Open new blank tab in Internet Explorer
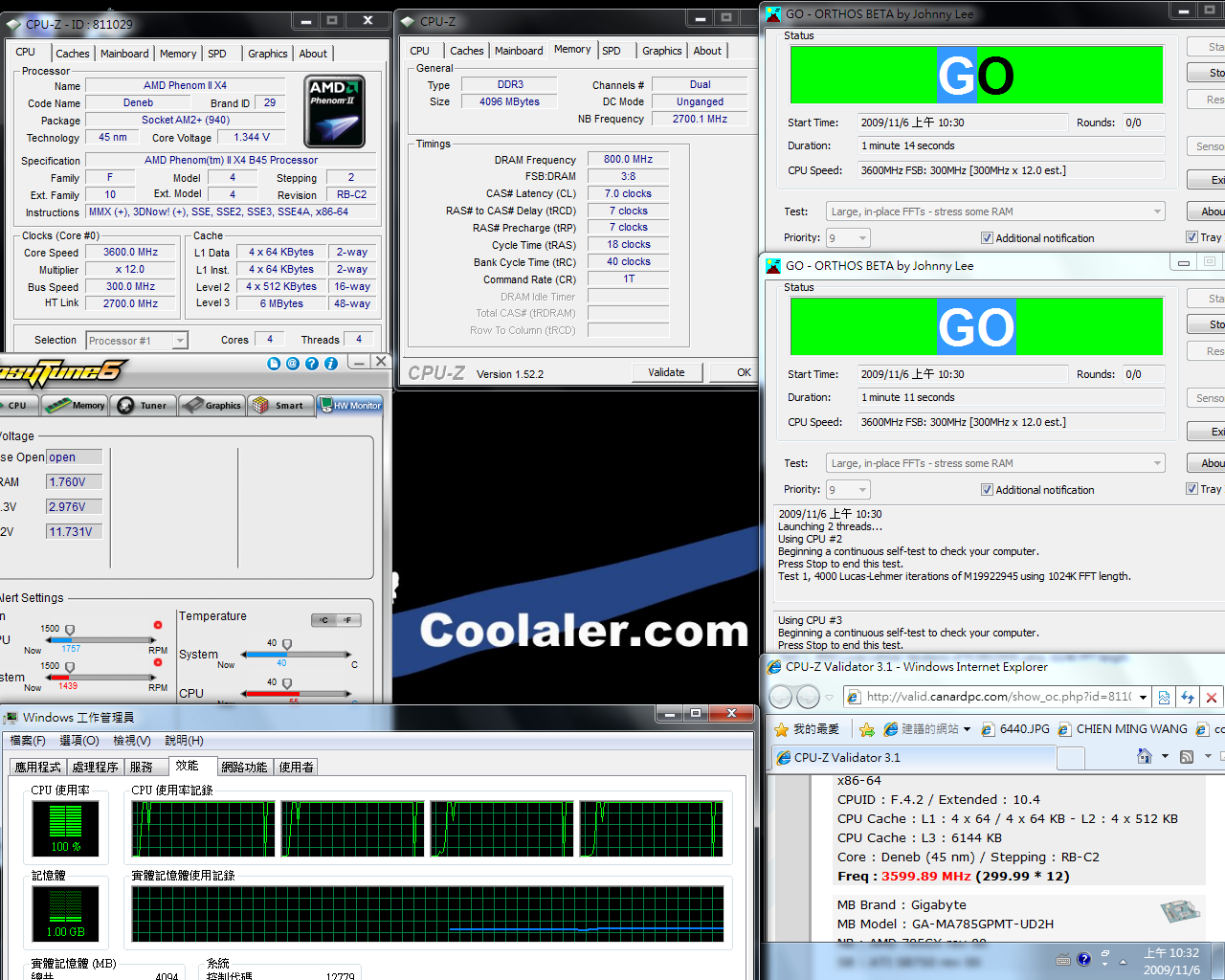Viewport: 1225px width, 980px height. (x=1071, y=758)
